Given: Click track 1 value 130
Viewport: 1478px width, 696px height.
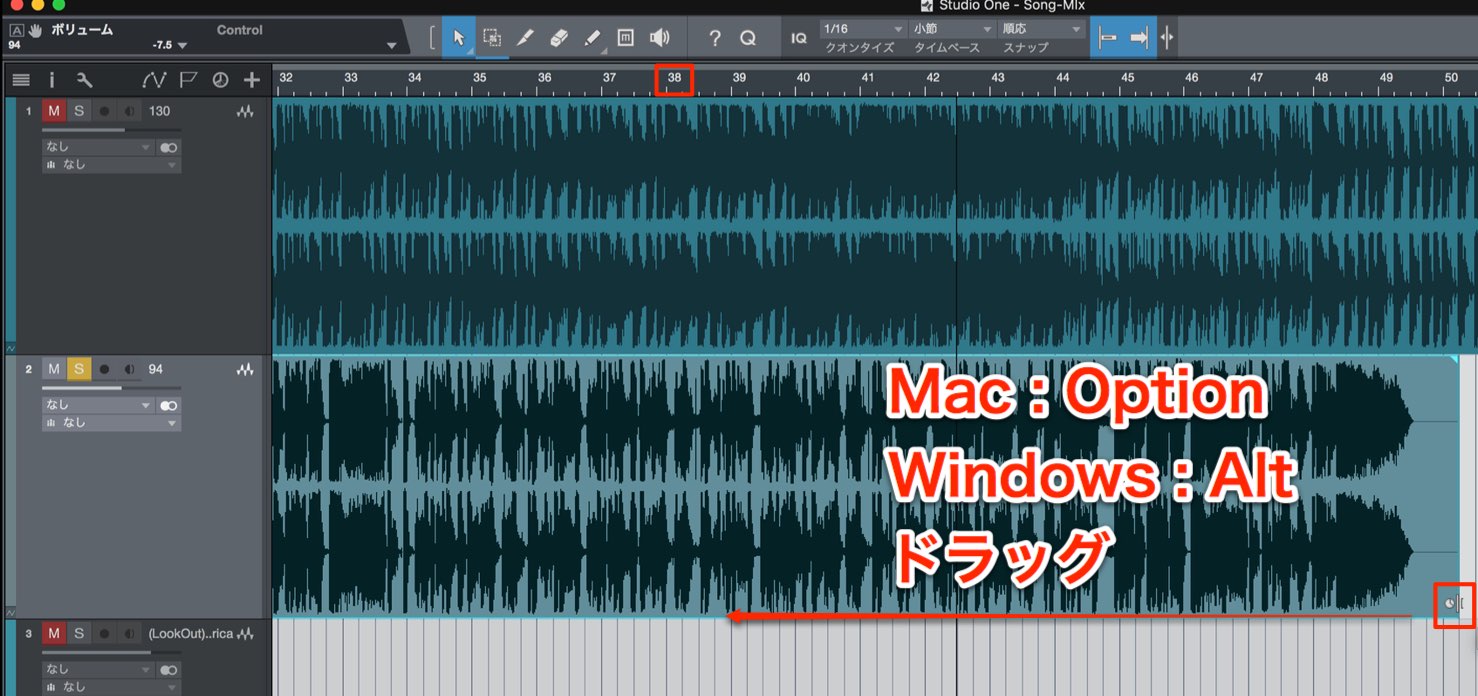Looking at the screenshot, I should coord(159,112).
